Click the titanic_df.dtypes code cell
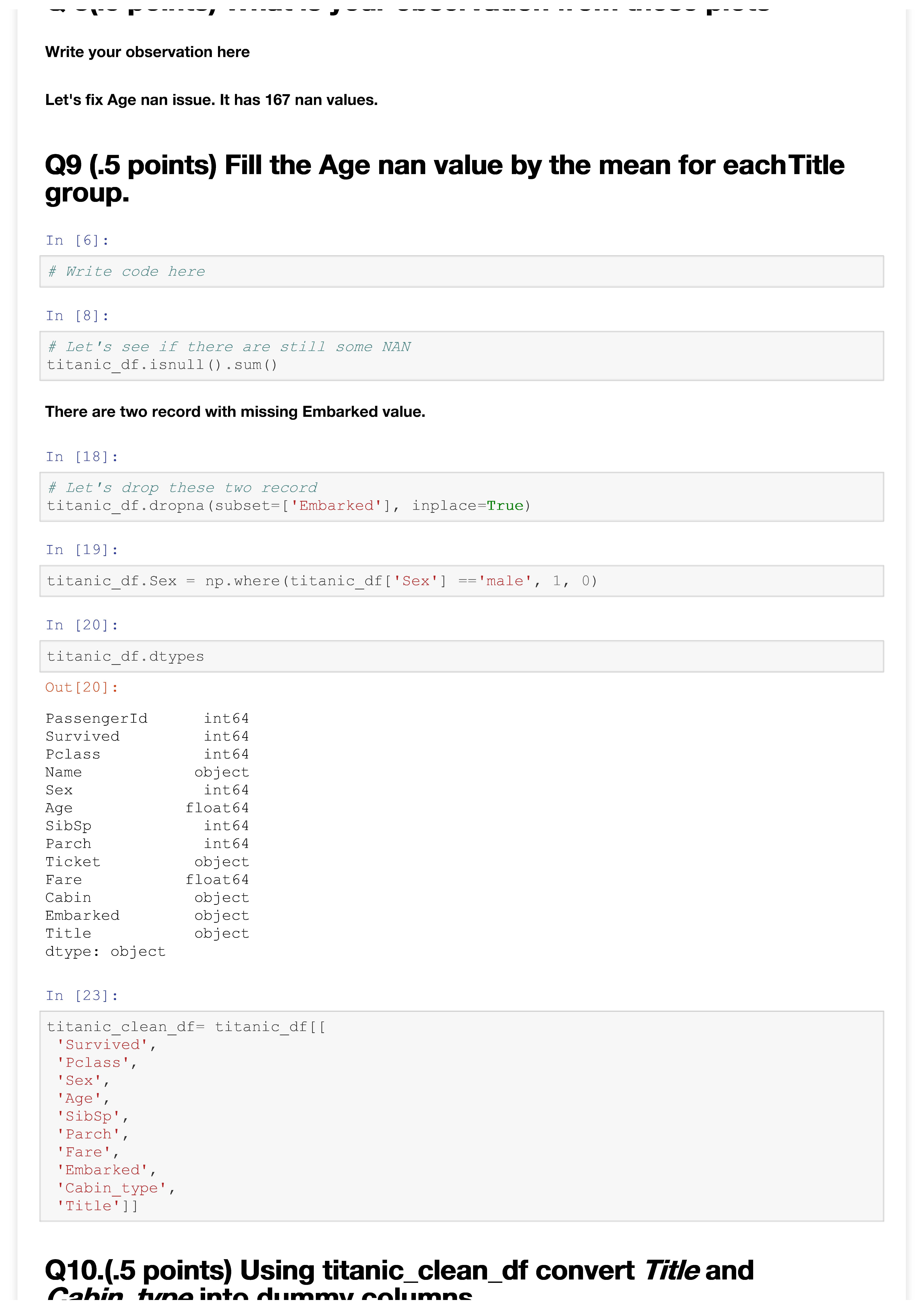Screen dimensions: 924x1308 (461, 656)
